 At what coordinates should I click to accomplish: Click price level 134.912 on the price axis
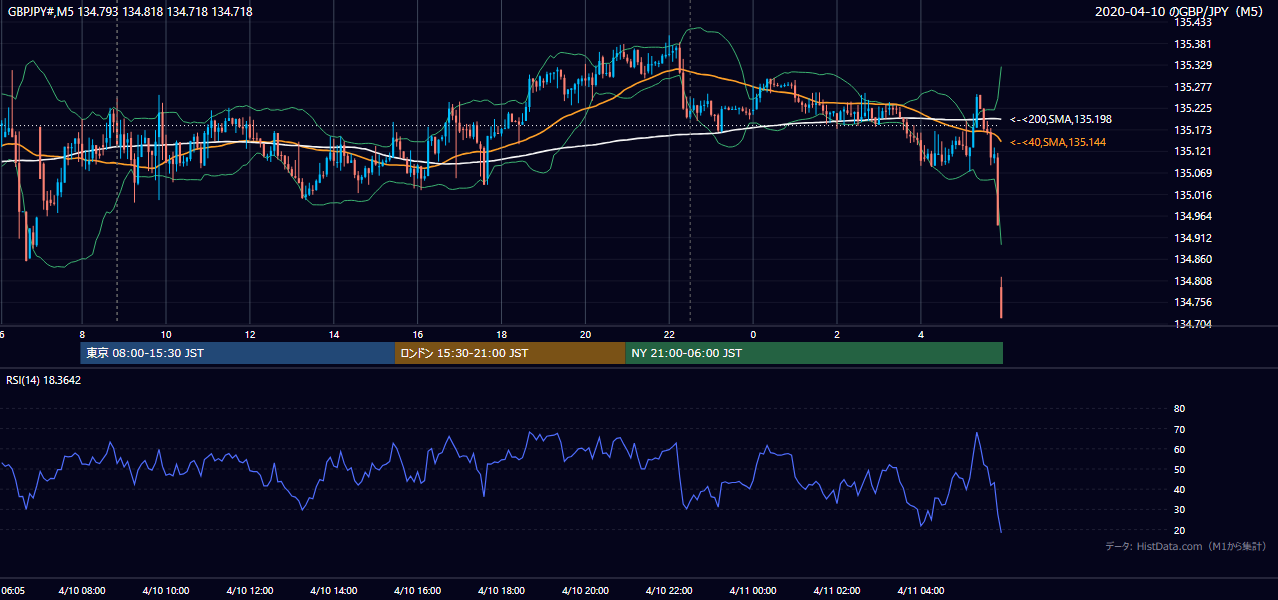(1193, 238)
